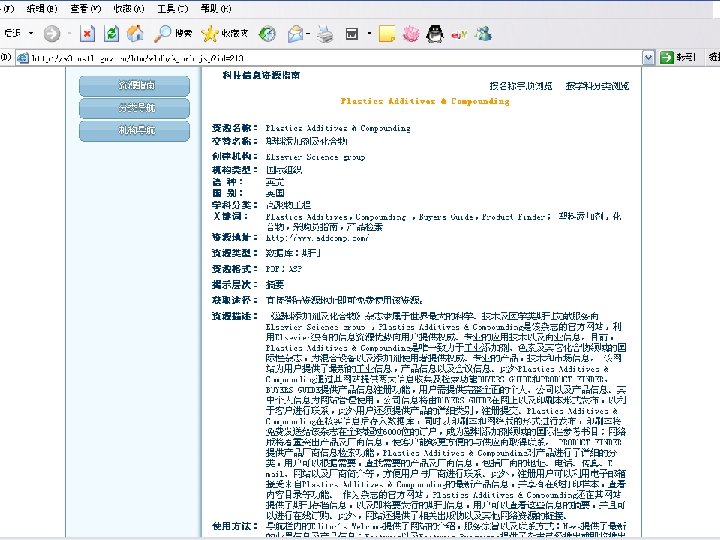The height and width of the screenshot is (540, 720).
Task: Click the first sidebar button 资源指南
Action: click(134, 86)
